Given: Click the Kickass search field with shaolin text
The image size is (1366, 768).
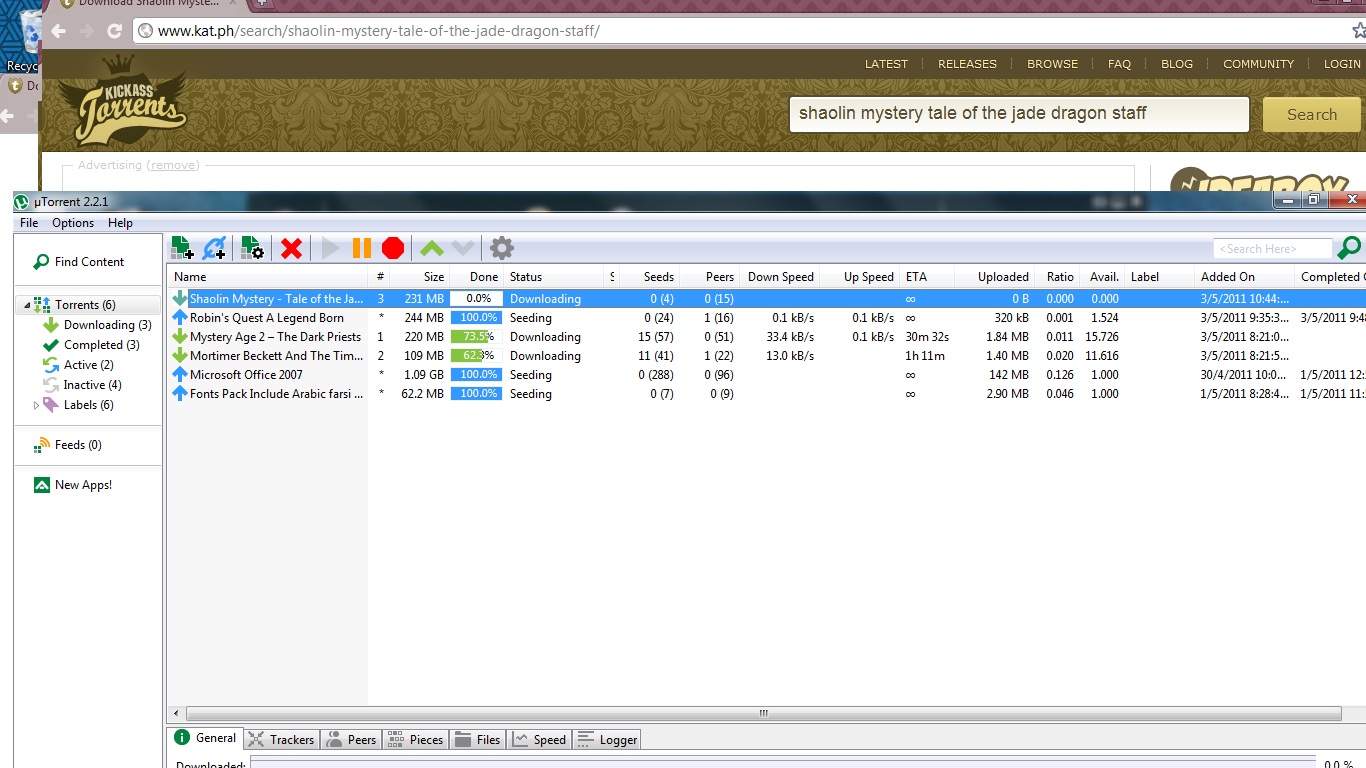Looking at the screenshot, I should (1019, 114).
